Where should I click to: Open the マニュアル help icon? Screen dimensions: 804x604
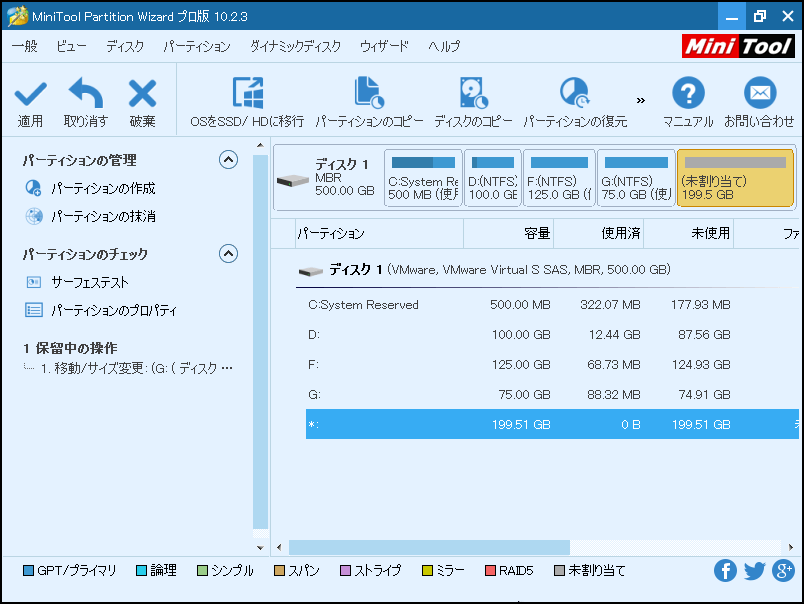688,93
